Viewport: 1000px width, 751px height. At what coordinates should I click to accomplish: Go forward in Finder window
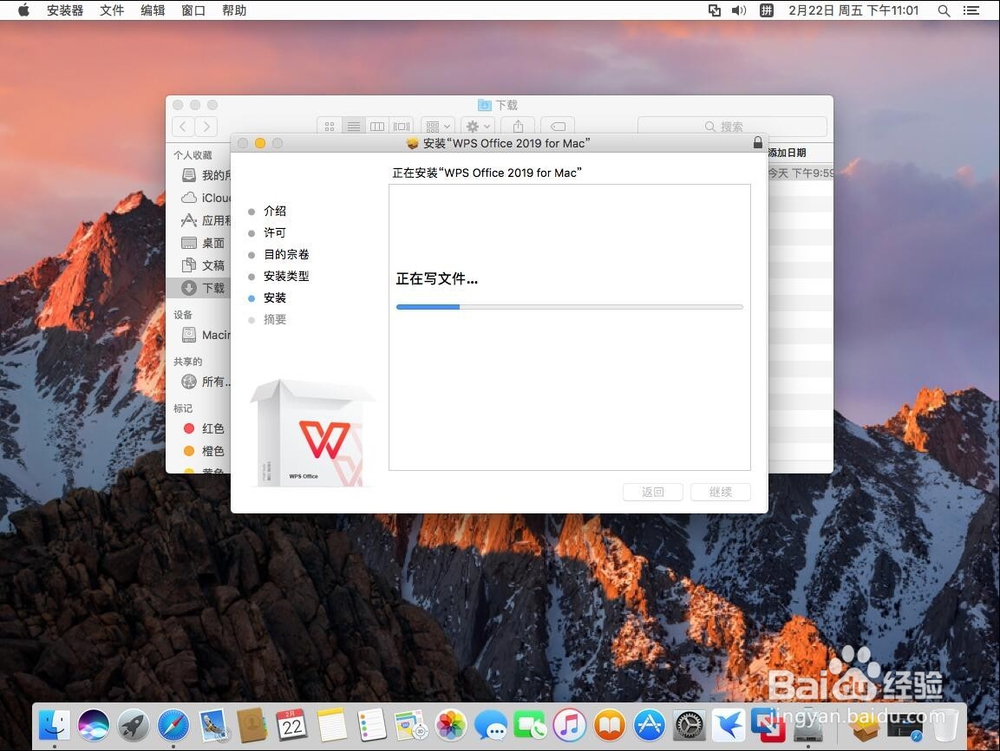pyautogui.click(x=206, y=126)
